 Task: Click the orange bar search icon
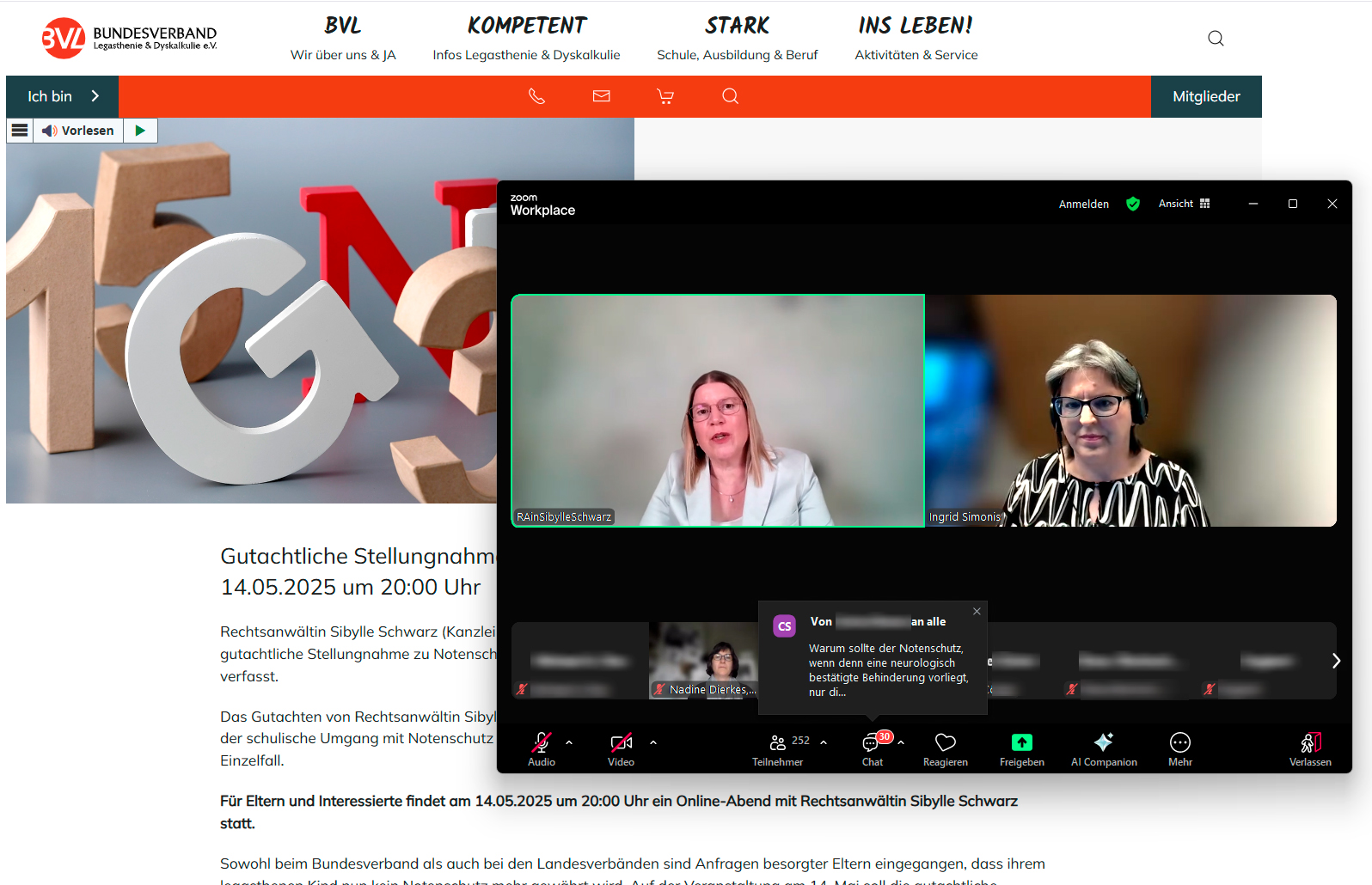(x=731, y=96)
